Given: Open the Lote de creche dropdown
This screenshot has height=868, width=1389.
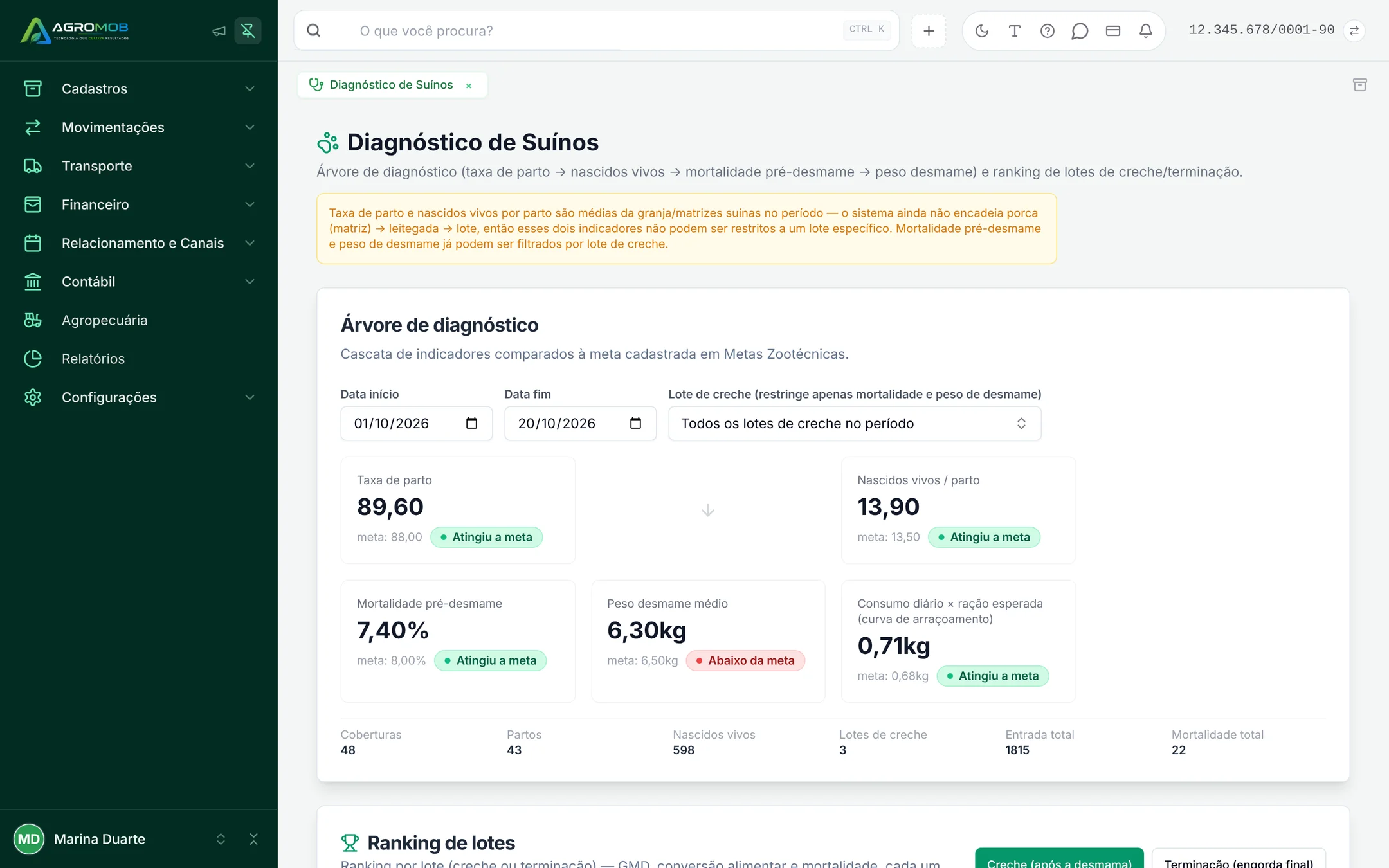Looking at the screenshot, I should 855,423.
